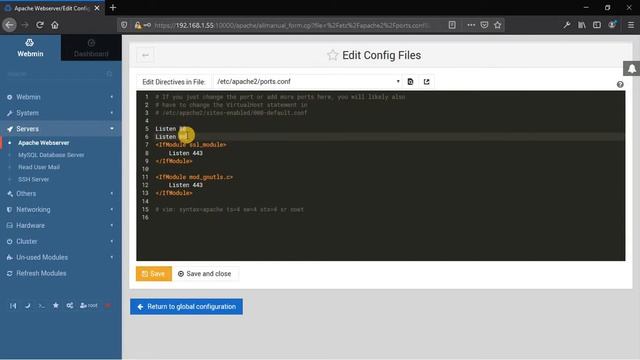This screenshot has width=640, height=360.
Task: Open developer tools wrench icon
Action: click(567, 25)
